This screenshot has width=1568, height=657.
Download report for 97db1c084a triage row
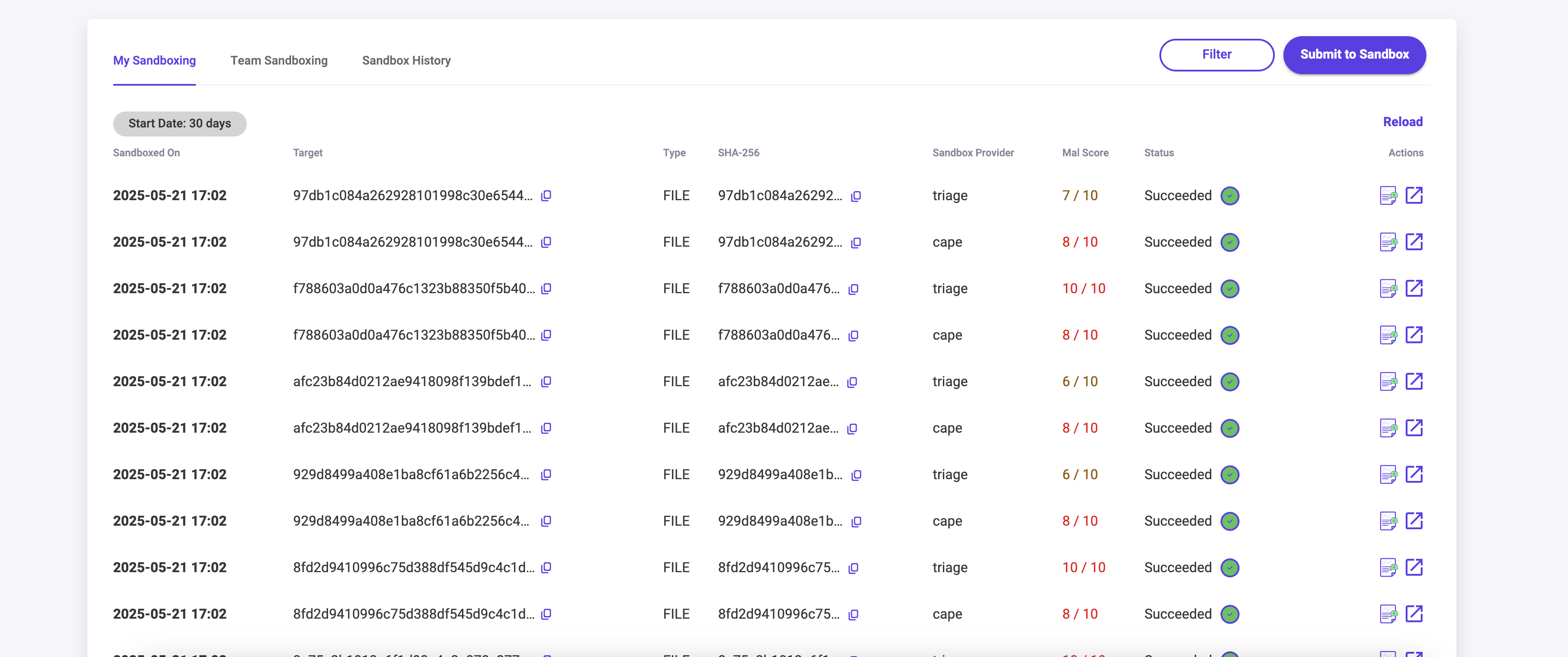(x=1388, y=195)
